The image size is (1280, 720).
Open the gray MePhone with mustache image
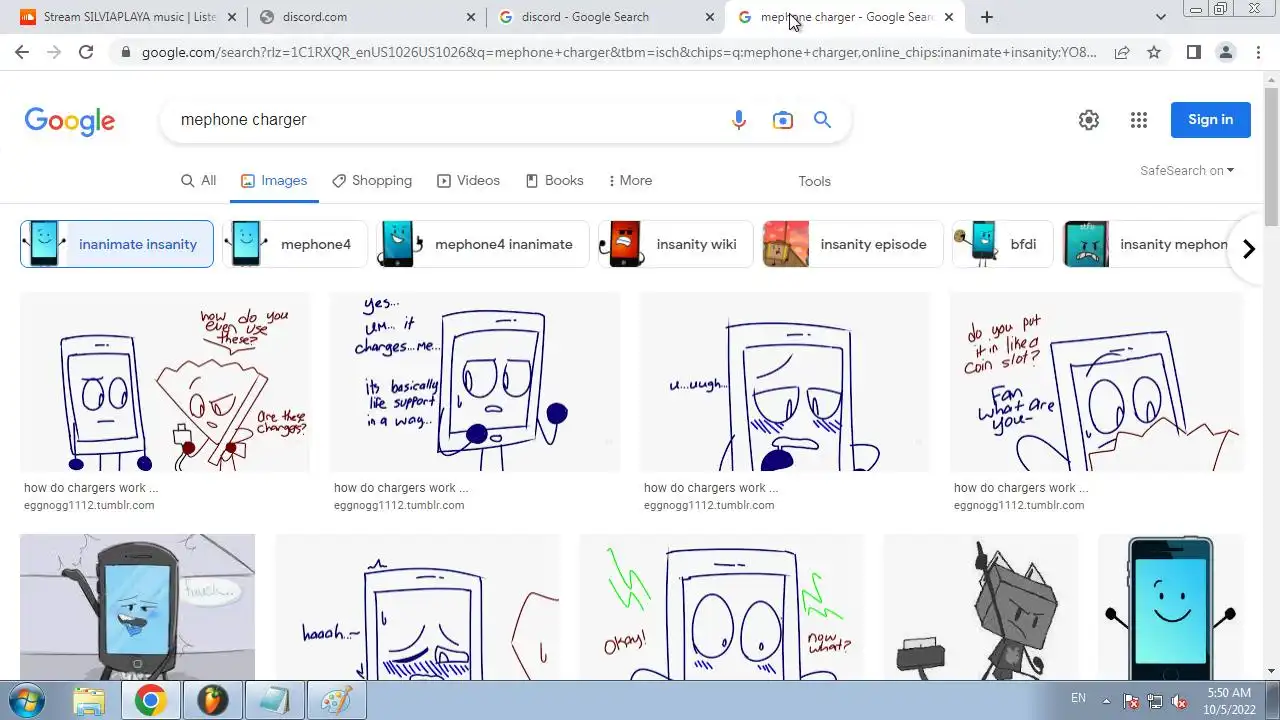tap(137, 607)
